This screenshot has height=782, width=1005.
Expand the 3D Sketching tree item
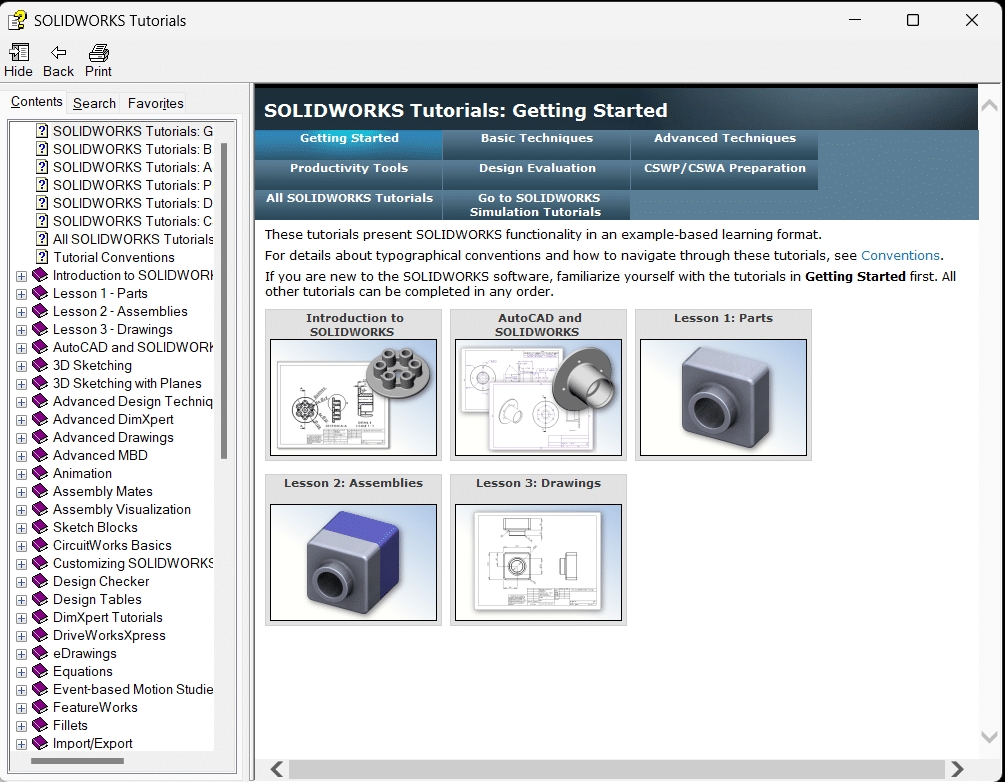pos(21,365)
